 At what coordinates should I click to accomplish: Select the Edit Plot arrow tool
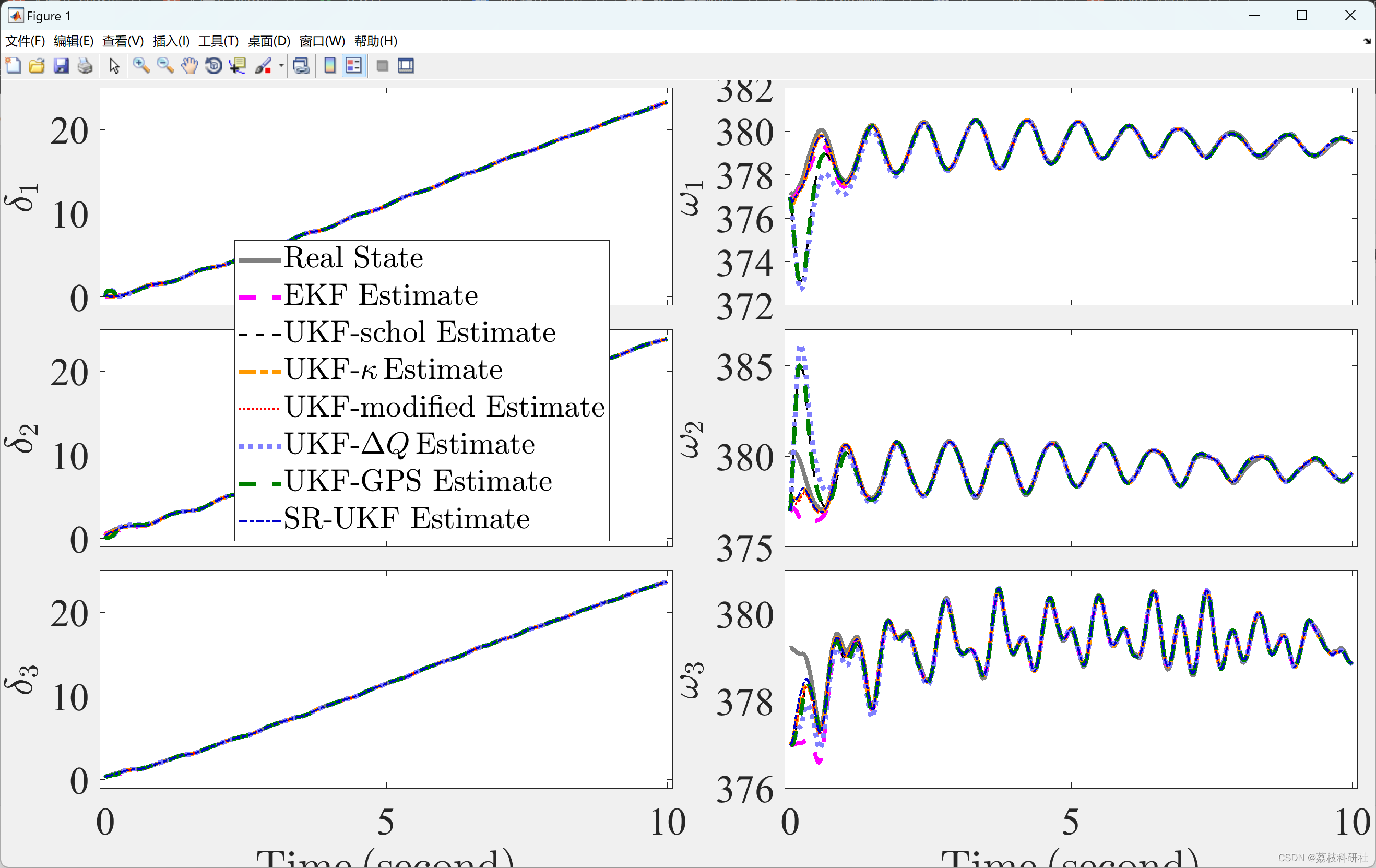point(114,66)
